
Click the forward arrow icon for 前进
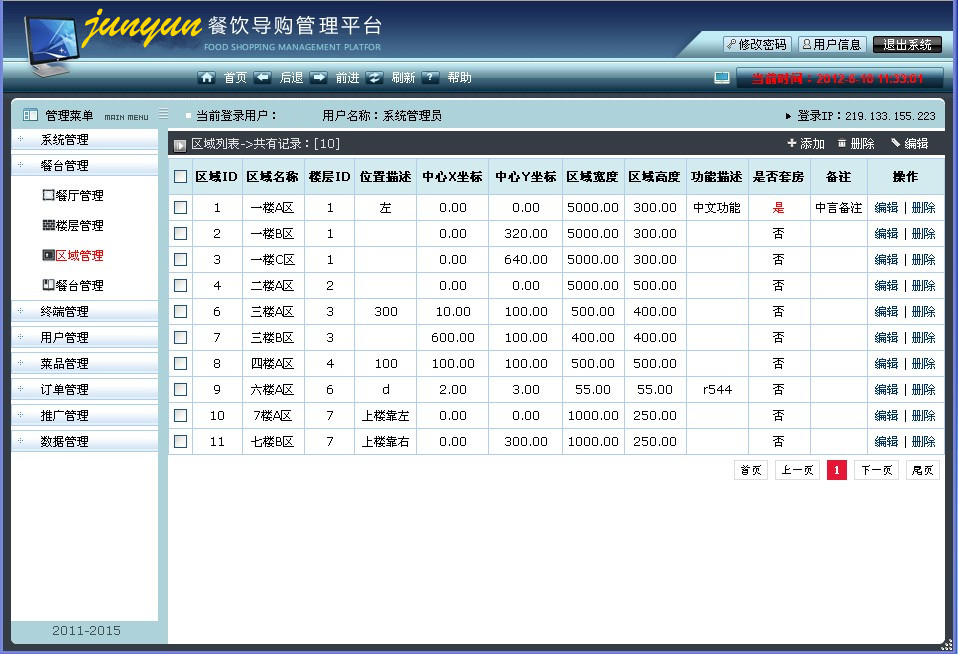click(x=318, y=78)
